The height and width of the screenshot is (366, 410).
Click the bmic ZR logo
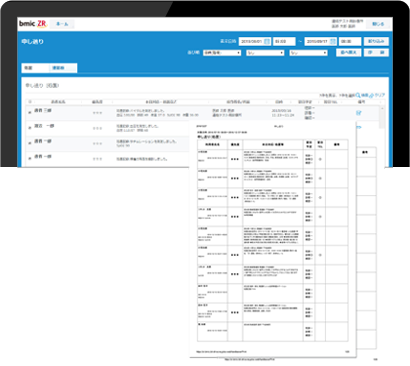click(33, 24)
